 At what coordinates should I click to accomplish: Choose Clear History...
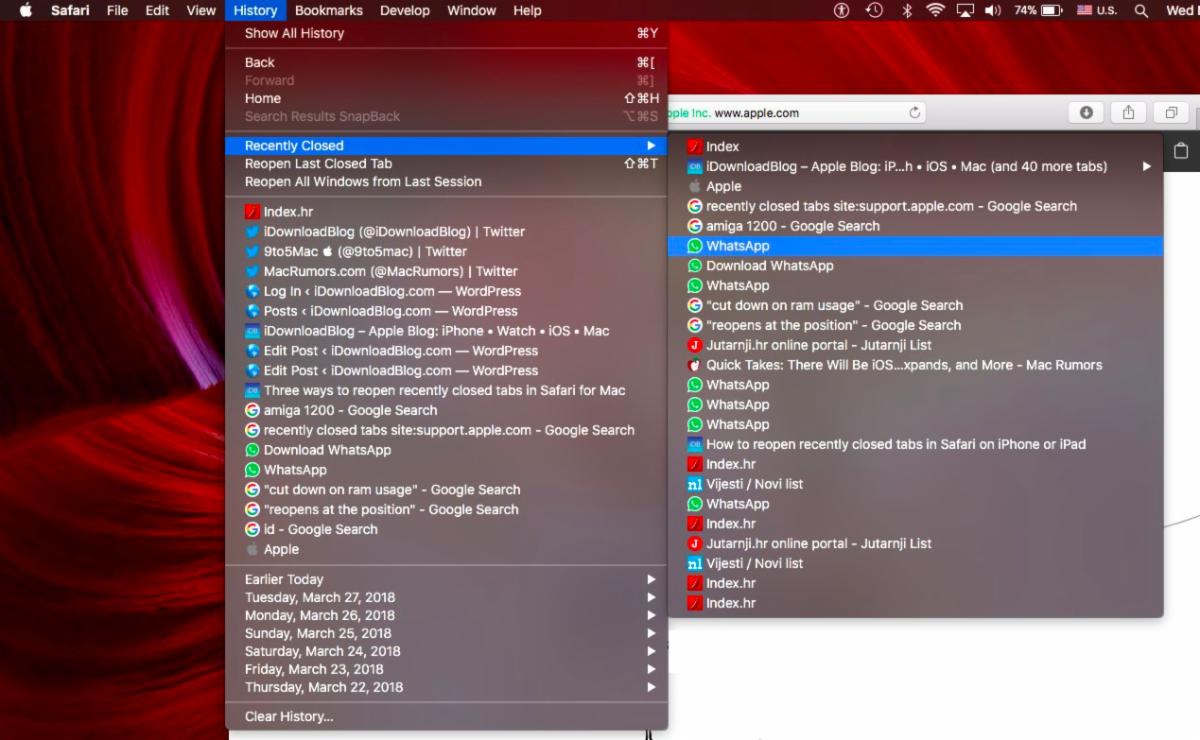(x=447, y=716)
